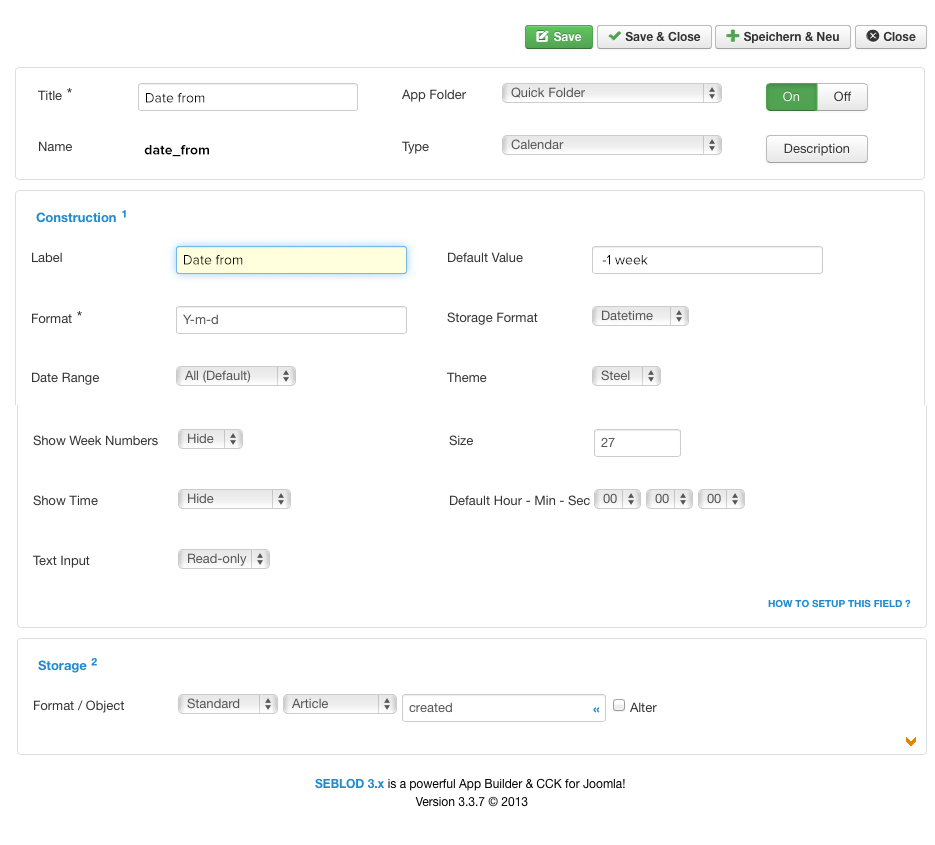935x845 pixels.
Task: Click the orange chevron in the Storage panel
Action: coord(911,741)
